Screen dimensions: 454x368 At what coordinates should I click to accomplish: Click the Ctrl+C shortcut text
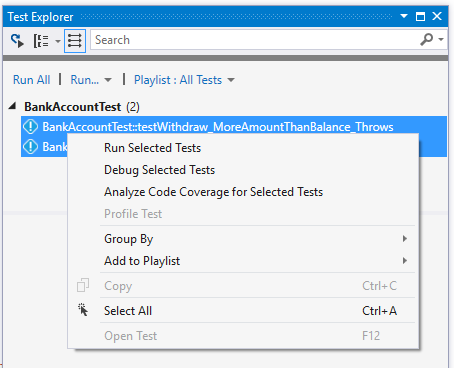click(379, 286)
